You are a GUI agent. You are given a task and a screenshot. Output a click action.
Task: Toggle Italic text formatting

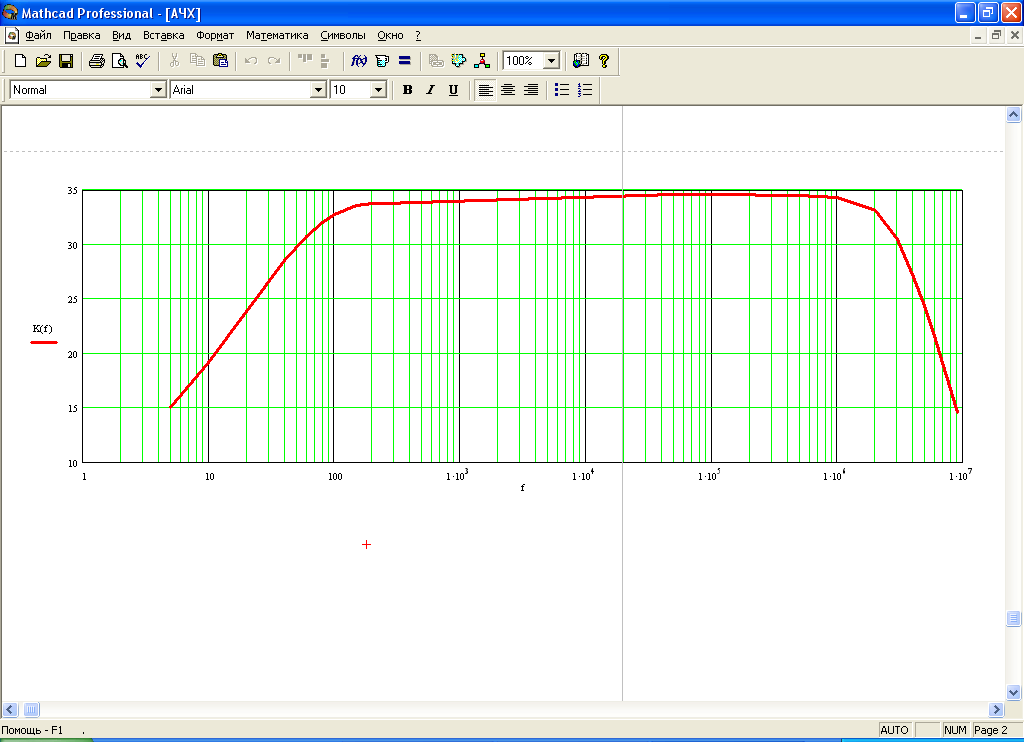(430, 90)
